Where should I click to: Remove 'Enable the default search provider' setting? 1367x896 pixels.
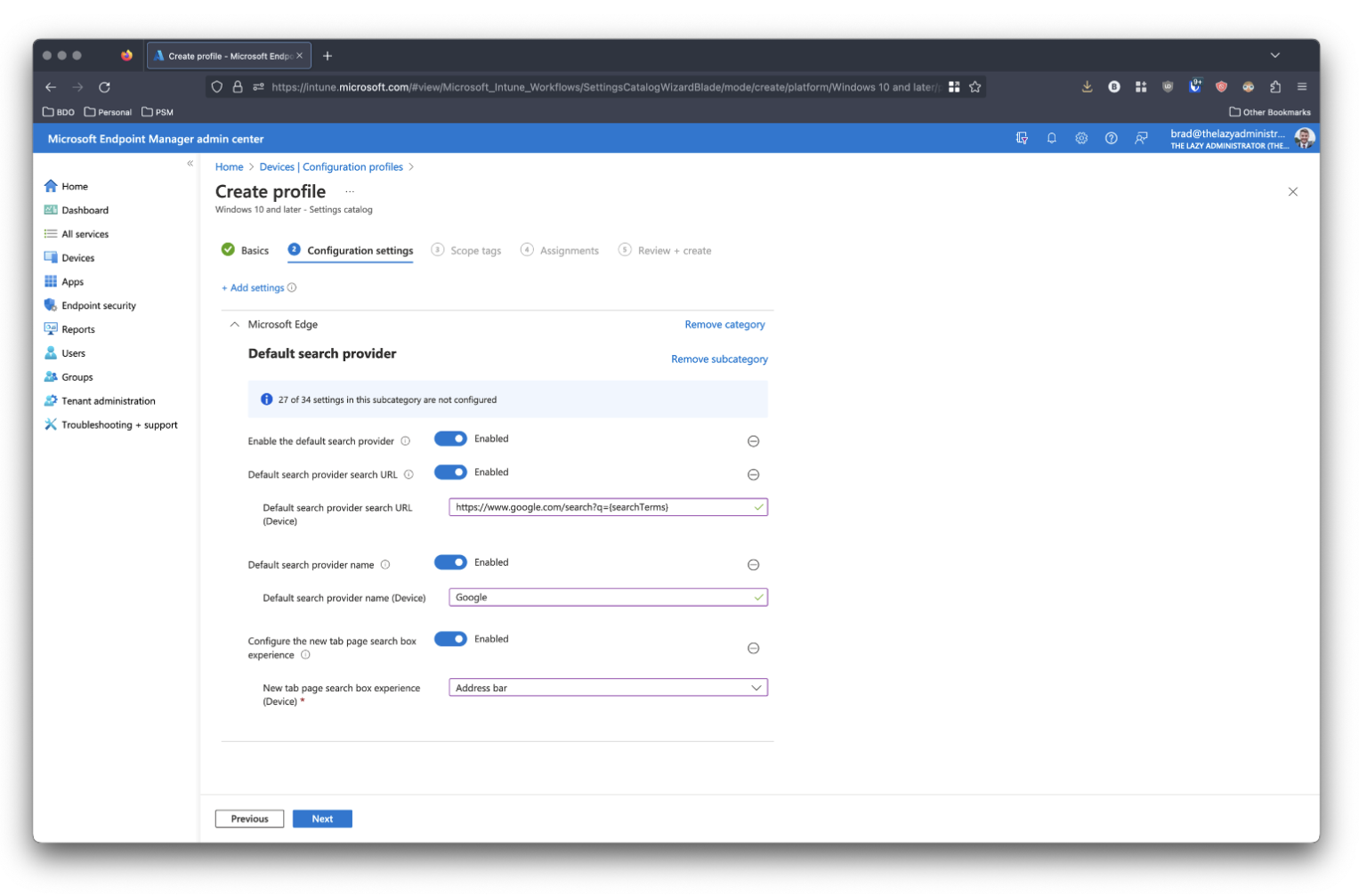(754, 442)
